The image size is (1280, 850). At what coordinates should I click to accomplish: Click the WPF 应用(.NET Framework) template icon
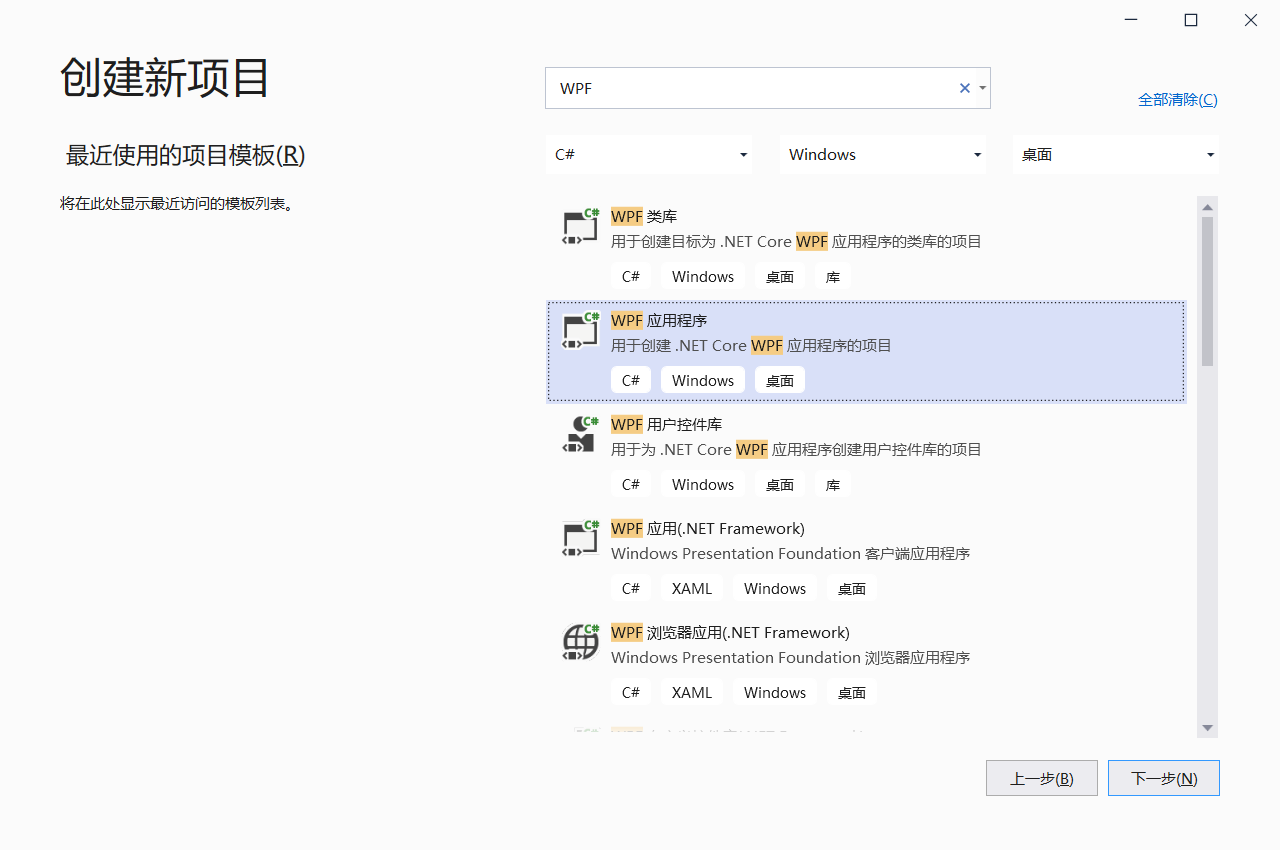pos(580,539)
